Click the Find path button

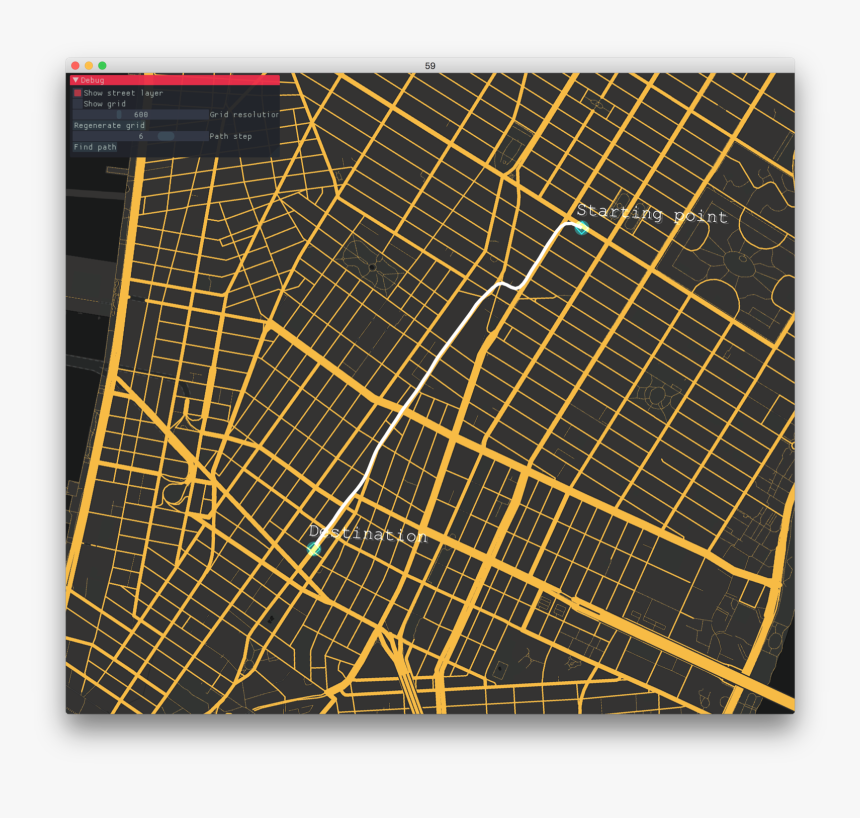pos(95,147)
